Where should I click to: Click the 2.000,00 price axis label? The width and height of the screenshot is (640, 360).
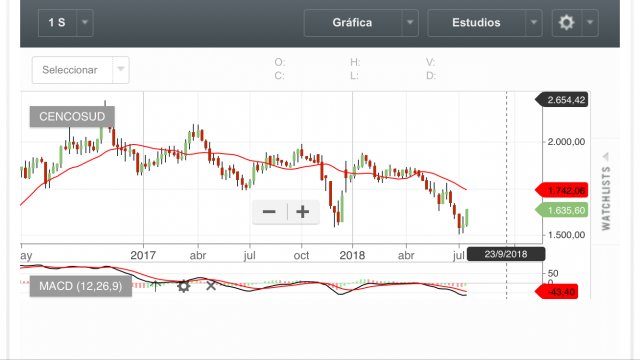point(566,142)
